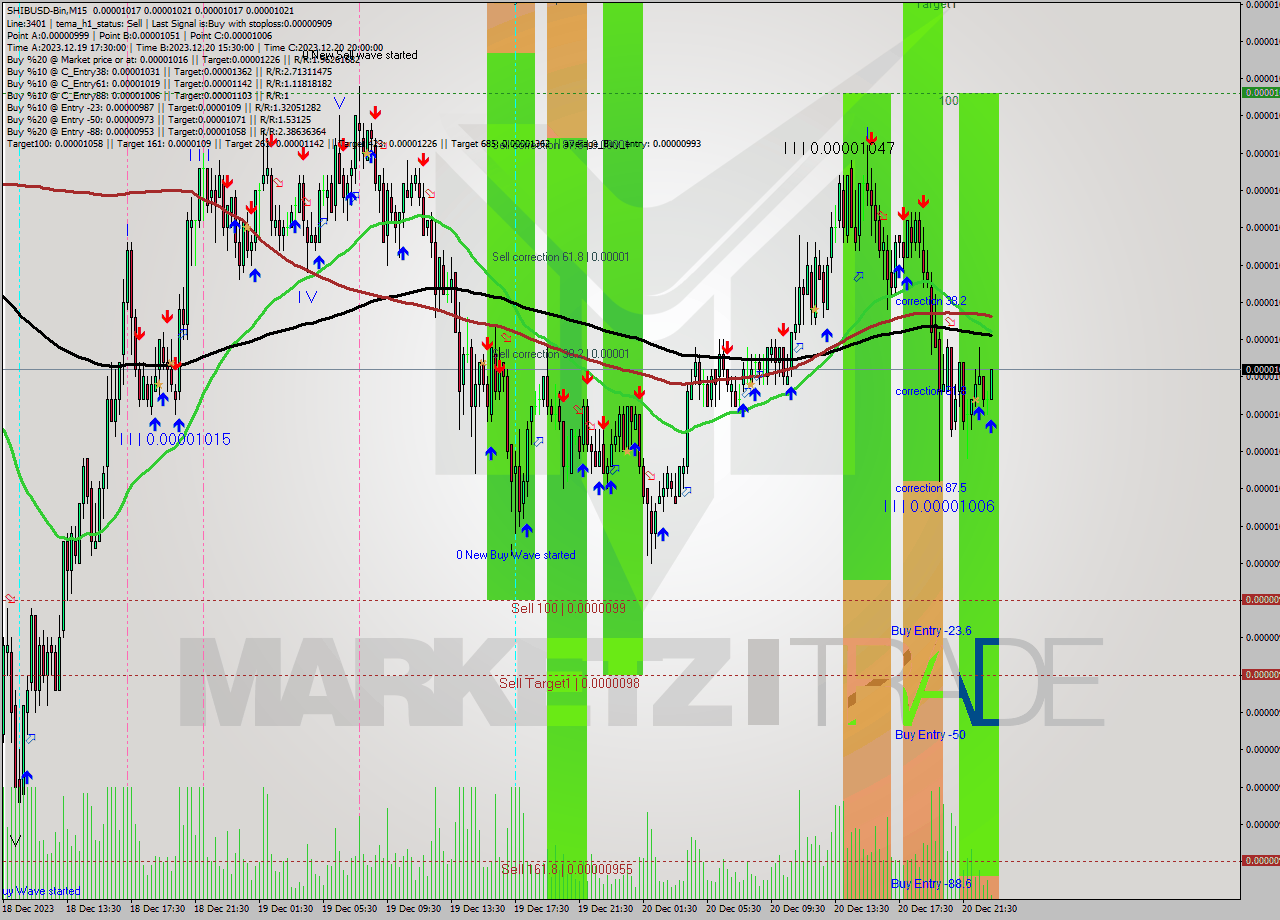This screenshot has height=920, width=1280.
Task: Click the '19 Dec 13:30' time axis label
Action: (x=479, y=909)
